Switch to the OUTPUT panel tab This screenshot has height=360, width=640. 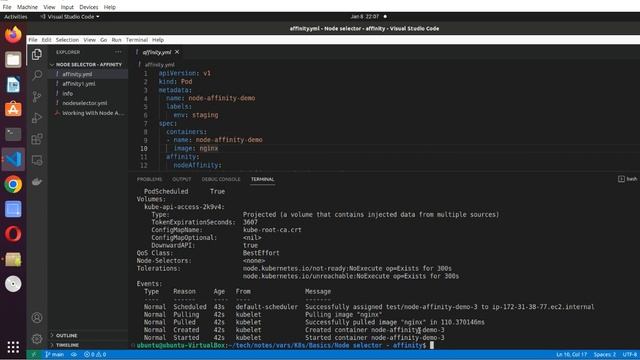point(182,179)
